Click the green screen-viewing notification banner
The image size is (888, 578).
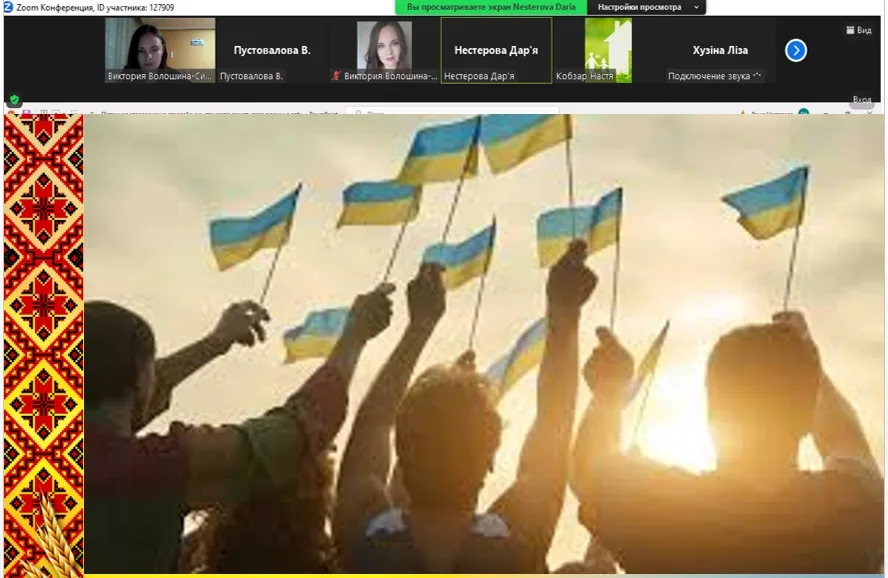(x=493, y=7)
